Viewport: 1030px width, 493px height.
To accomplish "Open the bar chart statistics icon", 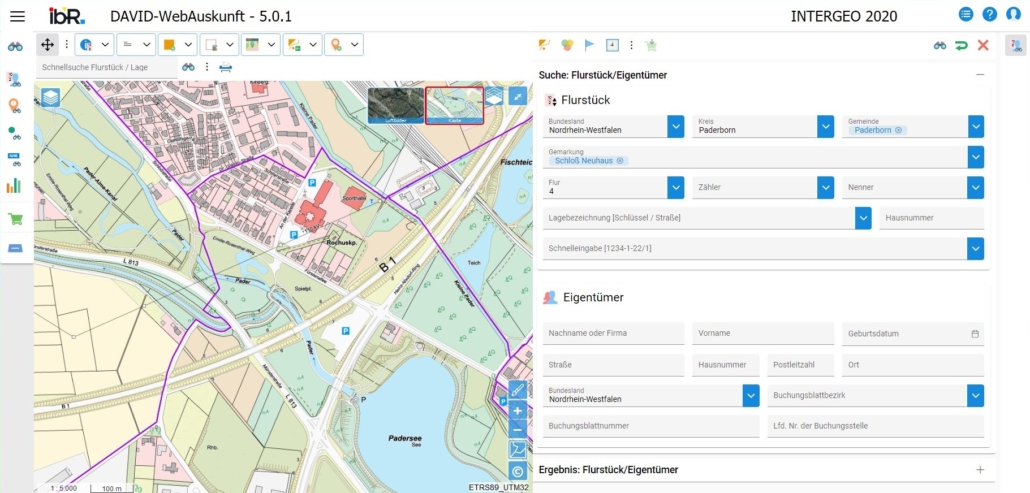I will coord(15,186).
